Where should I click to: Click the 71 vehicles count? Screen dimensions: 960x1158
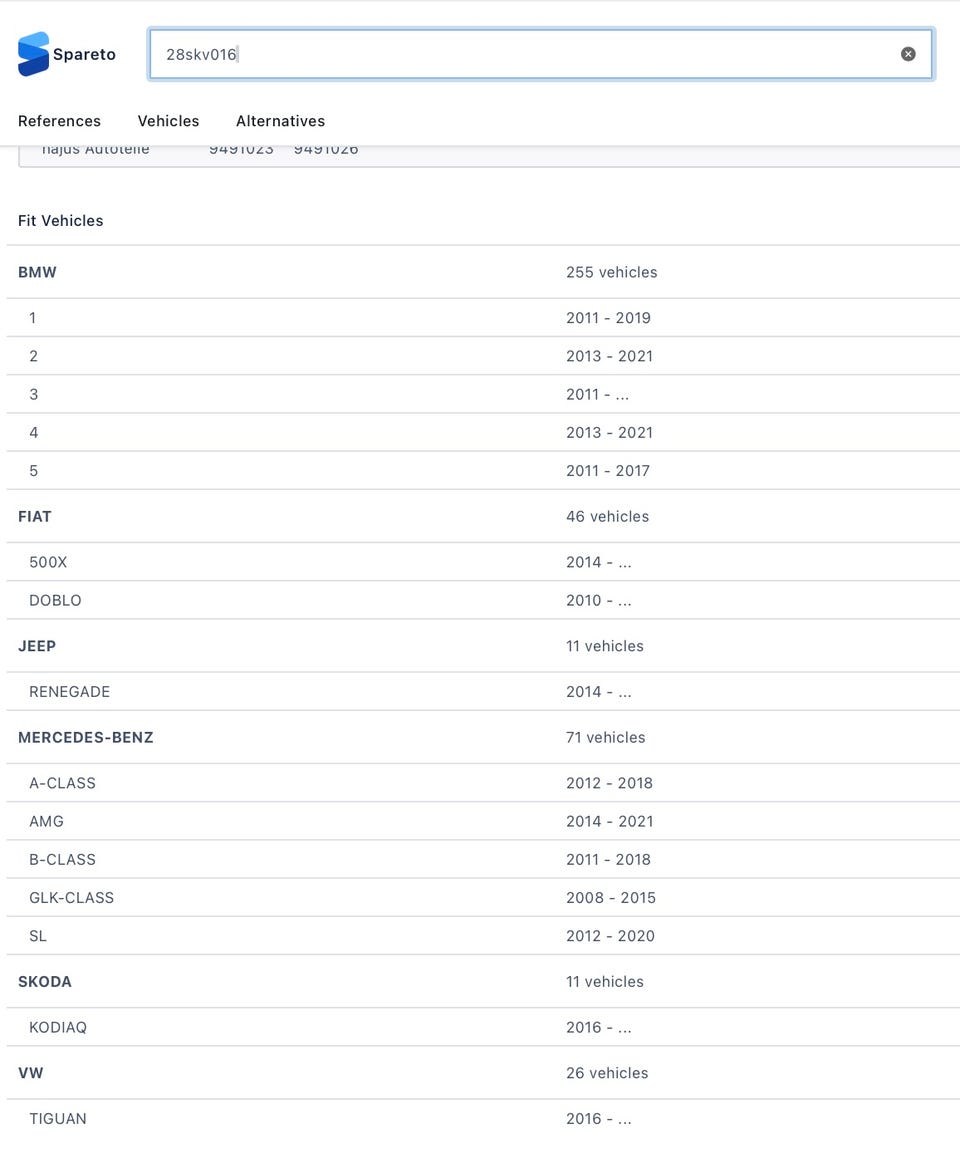click(606, 737)
